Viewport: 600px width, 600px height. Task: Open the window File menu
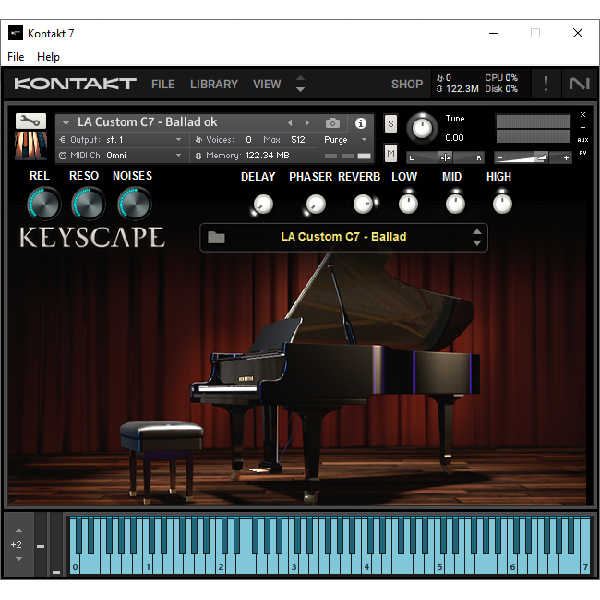click(16, 57)
